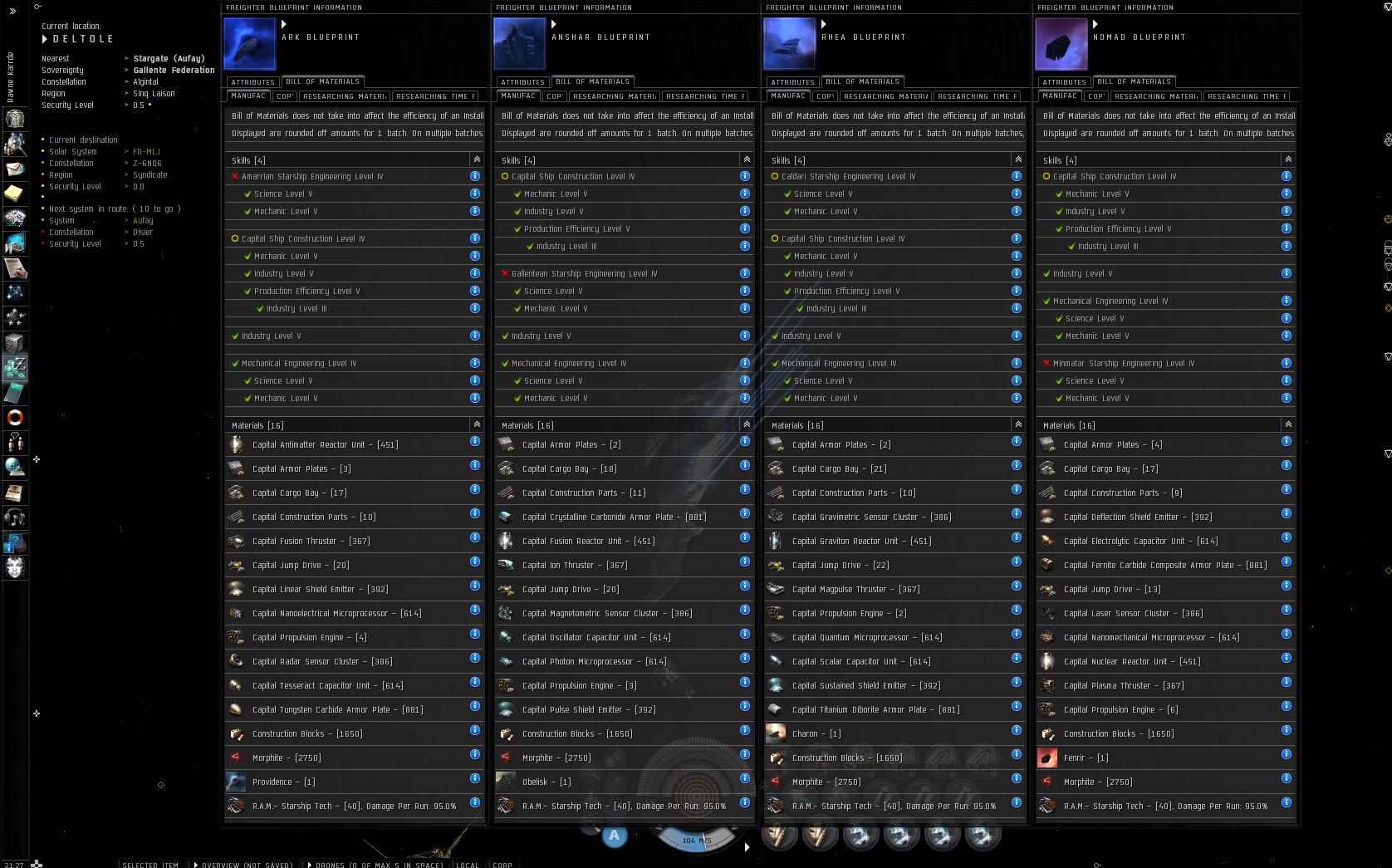Open the arrow menu above Nomad Blueprint title

(x=1095, y=24)
